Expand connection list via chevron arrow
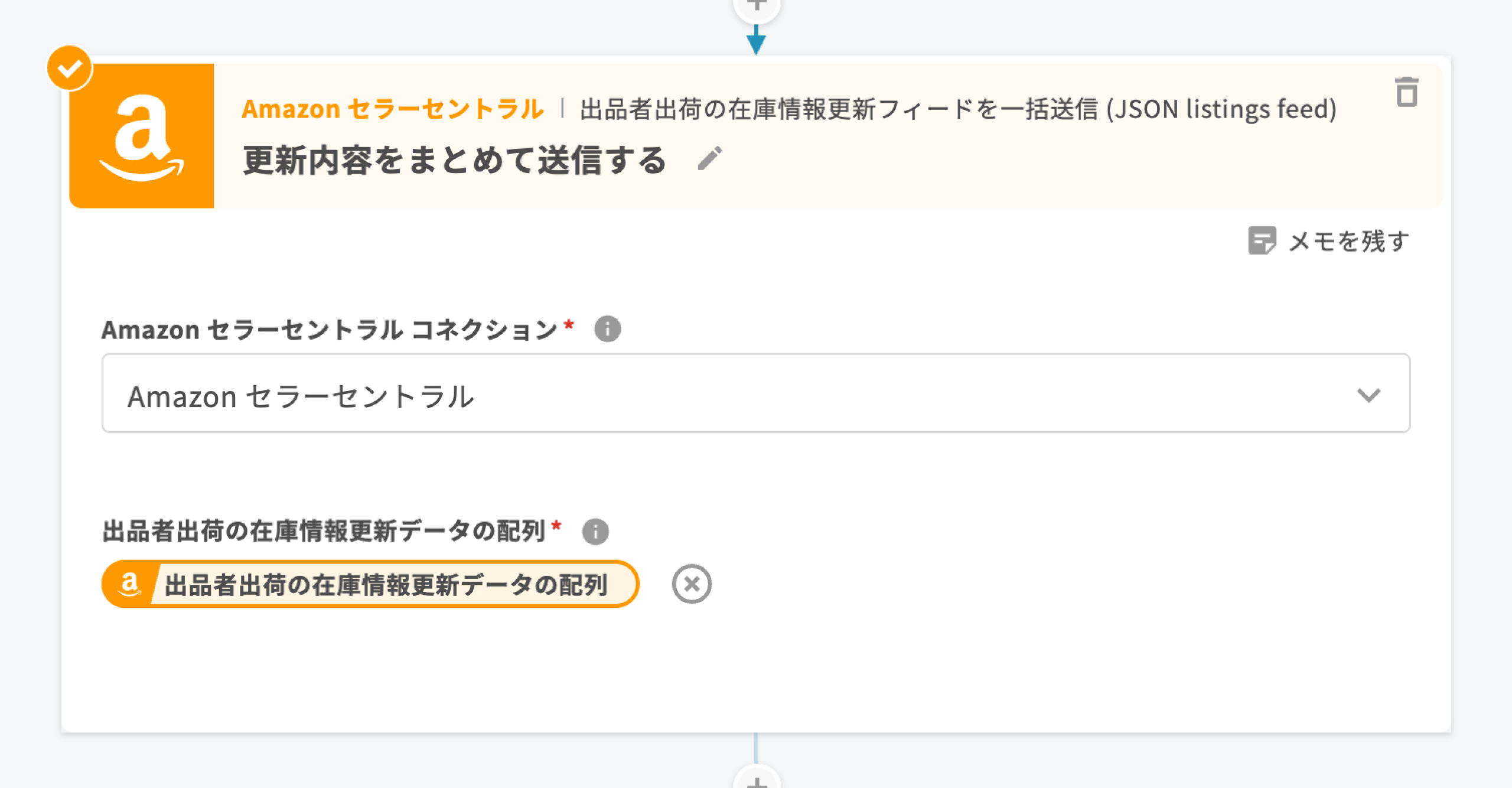 click(x=1368, y=395)
